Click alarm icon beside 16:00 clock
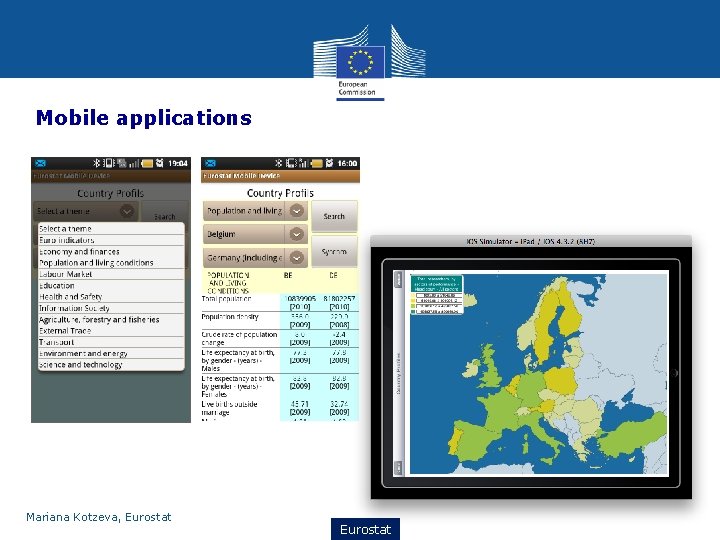The width and height of the screenshot is (720, 540). (x=329, y=163)
